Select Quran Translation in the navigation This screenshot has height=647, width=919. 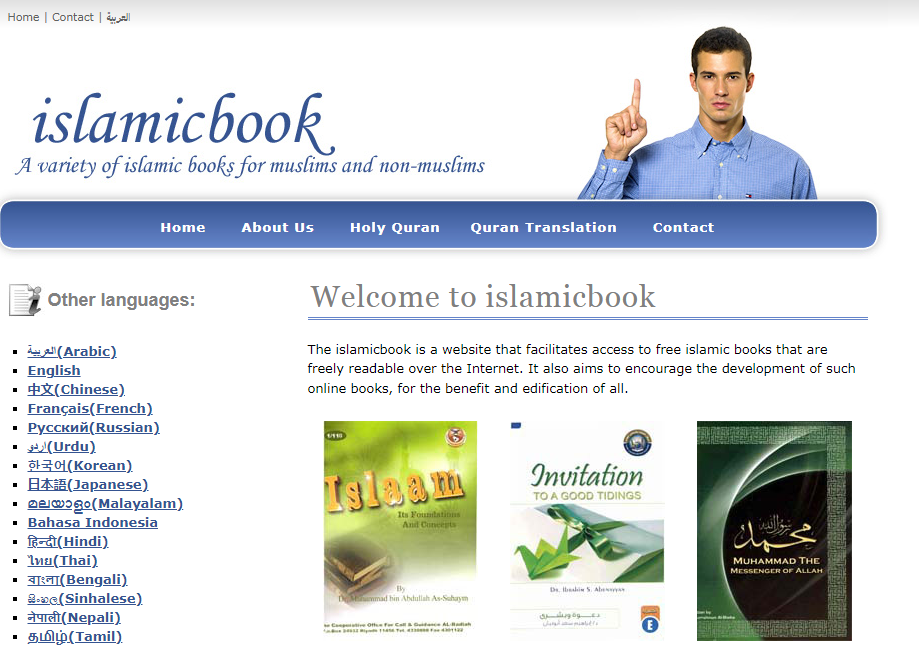tap(543, 227)
